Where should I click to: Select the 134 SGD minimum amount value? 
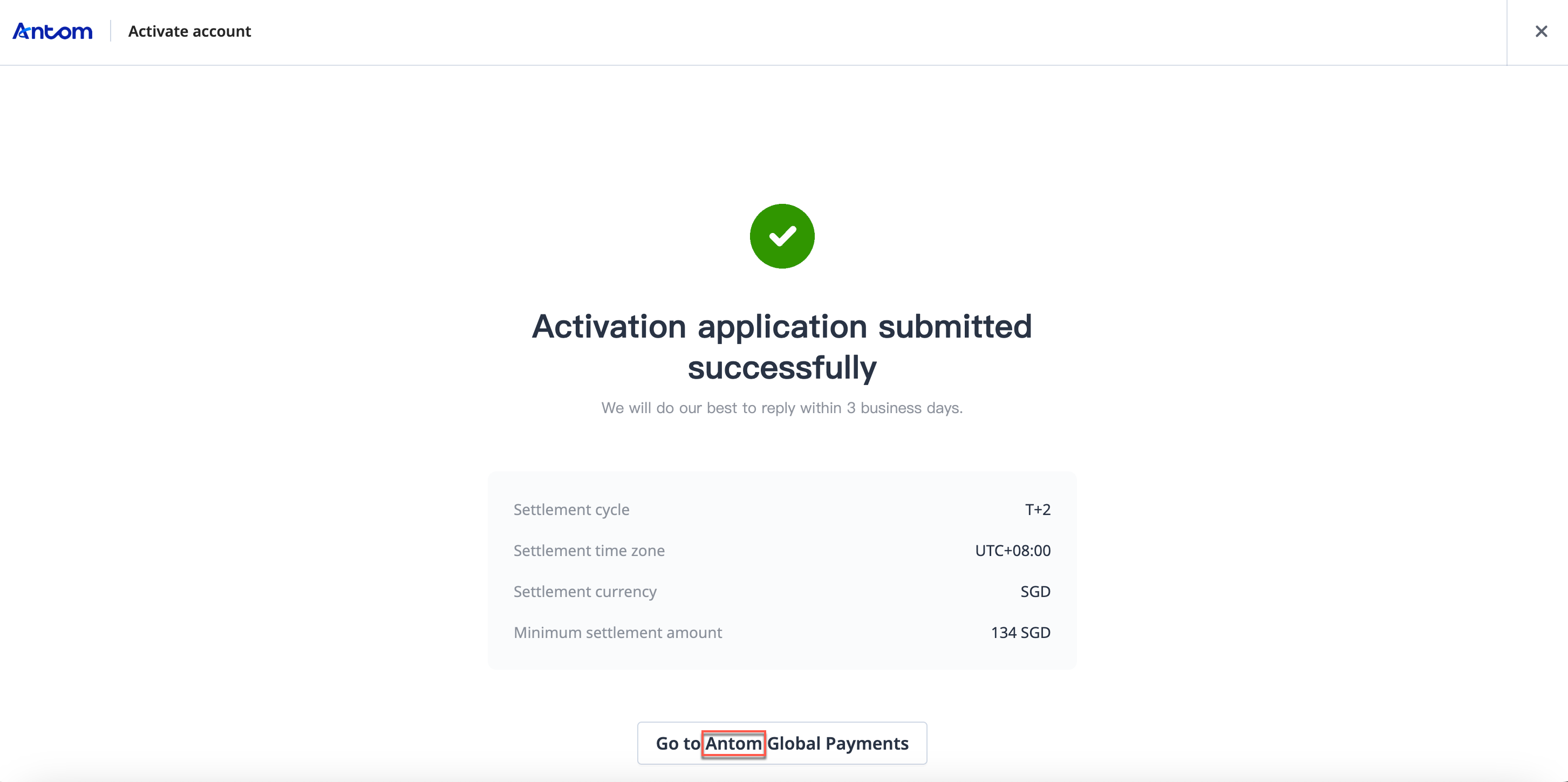[1020, 633]
